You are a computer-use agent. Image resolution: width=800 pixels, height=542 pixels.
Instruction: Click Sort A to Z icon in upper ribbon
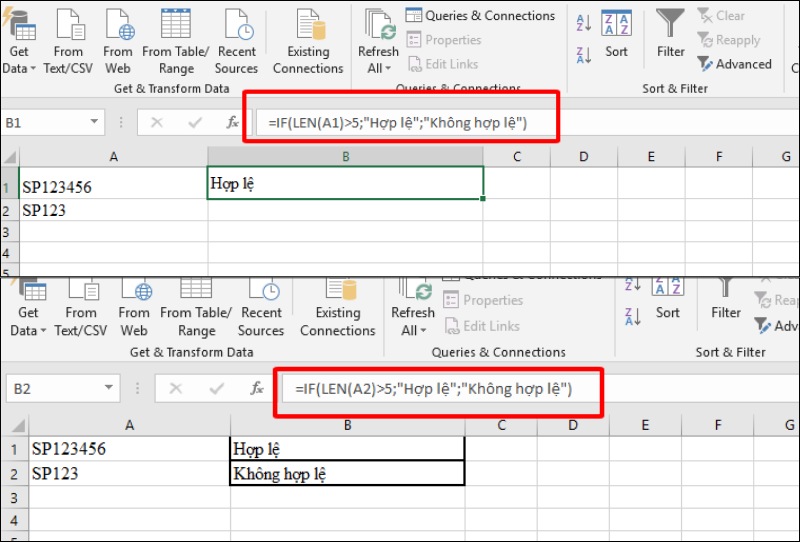[585, 21]
